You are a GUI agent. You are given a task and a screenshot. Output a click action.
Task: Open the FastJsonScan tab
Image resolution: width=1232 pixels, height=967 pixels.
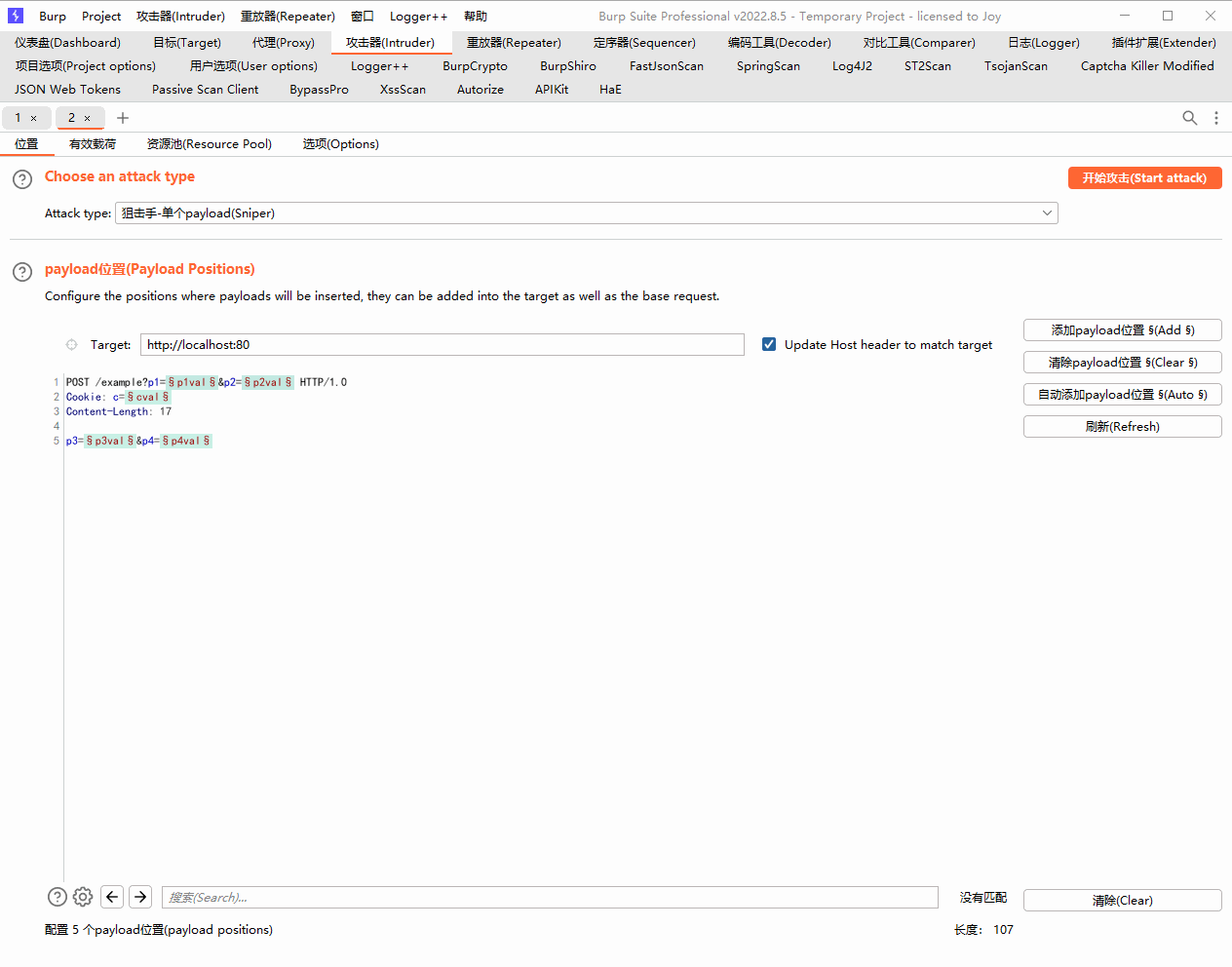click(x=666, y=66)
